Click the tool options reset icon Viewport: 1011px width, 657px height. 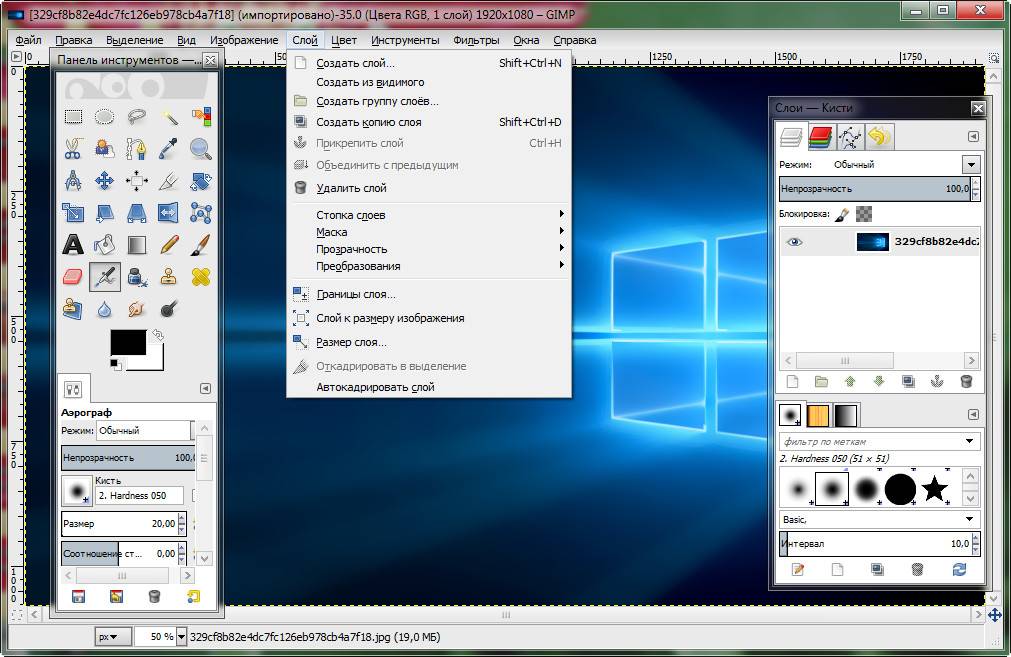(x=193, y=596)
